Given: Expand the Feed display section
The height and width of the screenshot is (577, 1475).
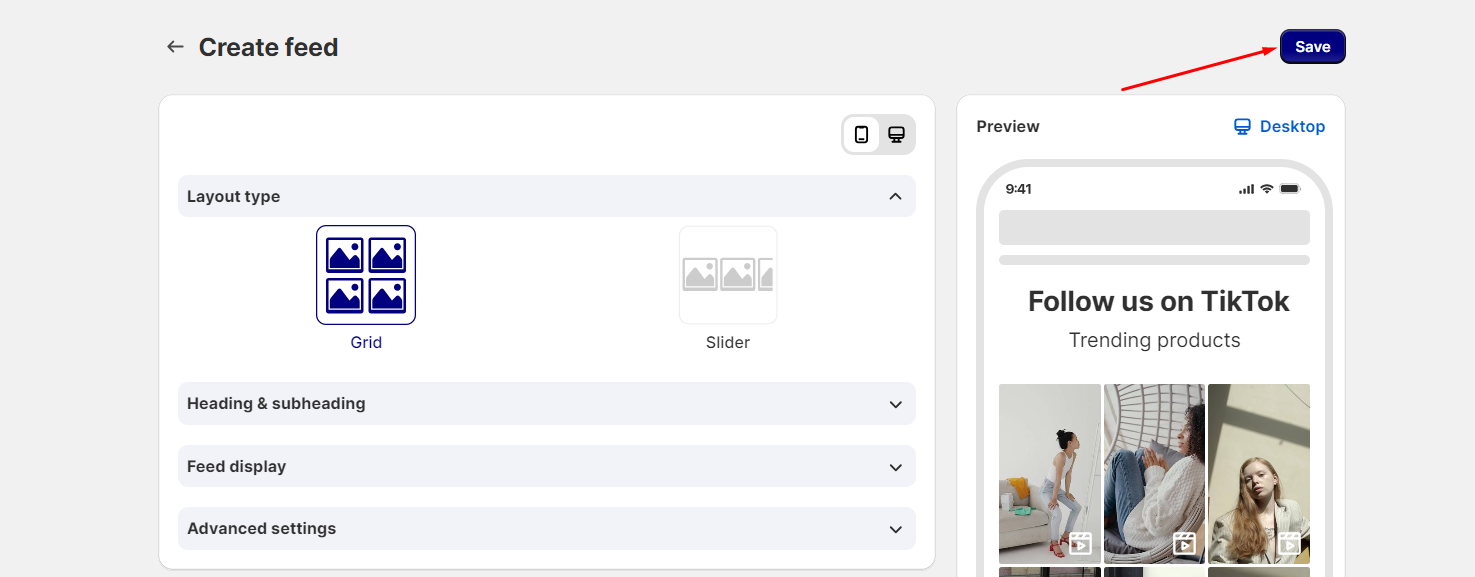Looking at the screenshot, I should pyautogui.click(x=546, y=466).
